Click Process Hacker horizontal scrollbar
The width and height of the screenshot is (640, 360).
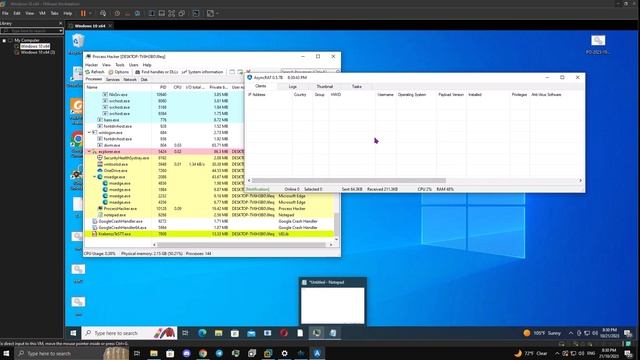pos(242,245)
